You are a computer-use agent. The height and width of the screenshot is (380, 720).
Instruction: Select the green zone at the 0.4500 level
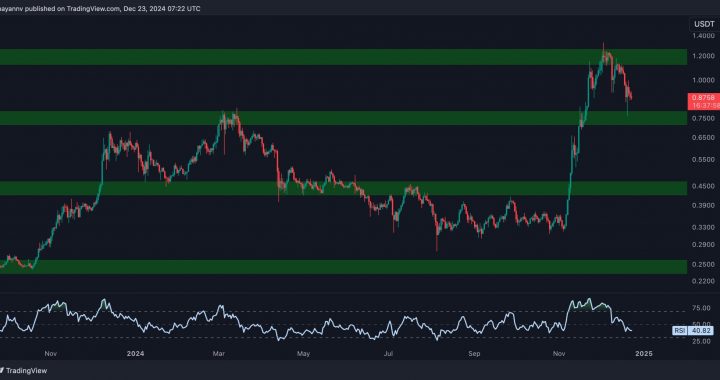tap(343, 188)
